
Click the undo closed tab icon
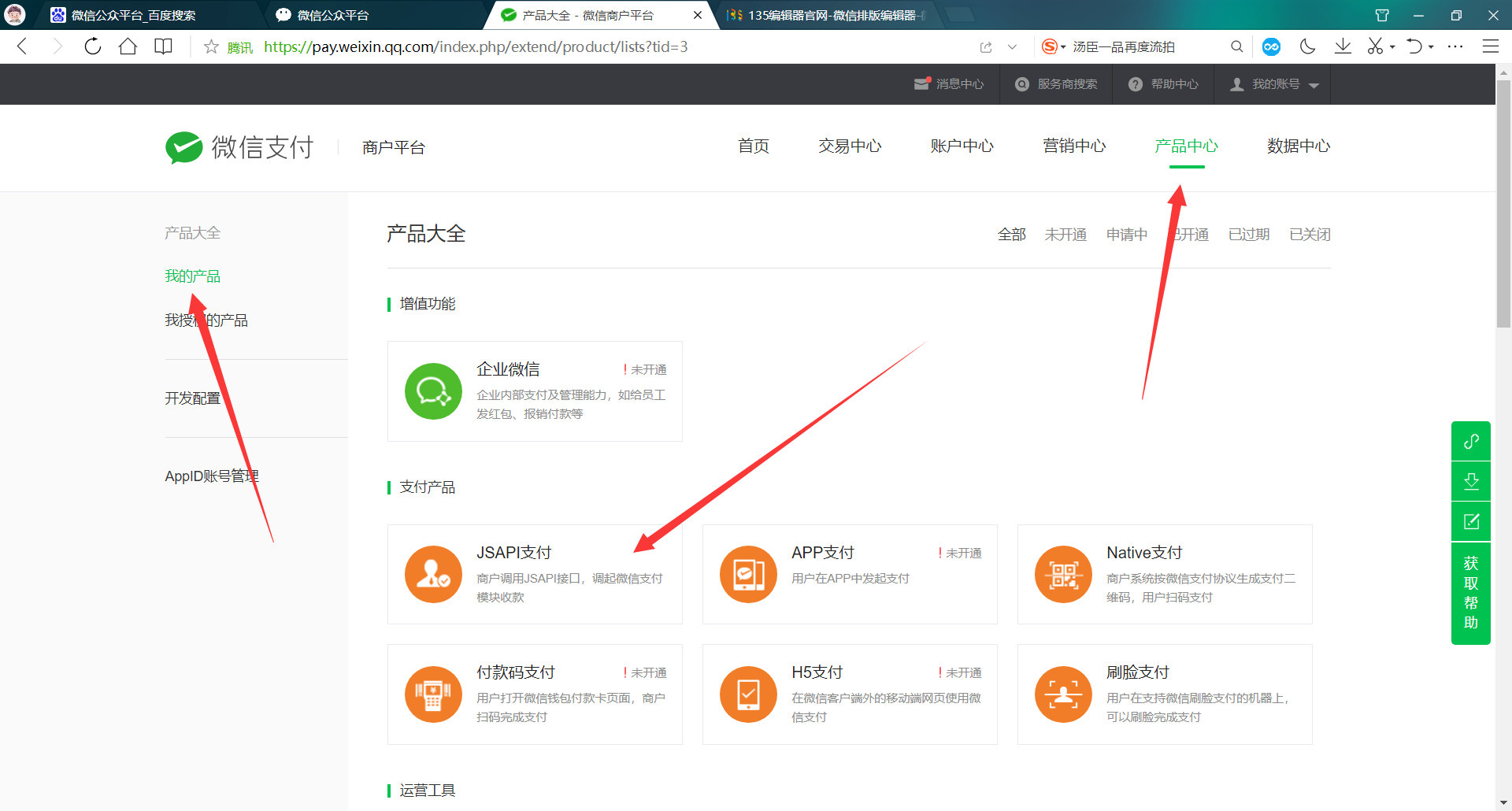coord(1415,46)
